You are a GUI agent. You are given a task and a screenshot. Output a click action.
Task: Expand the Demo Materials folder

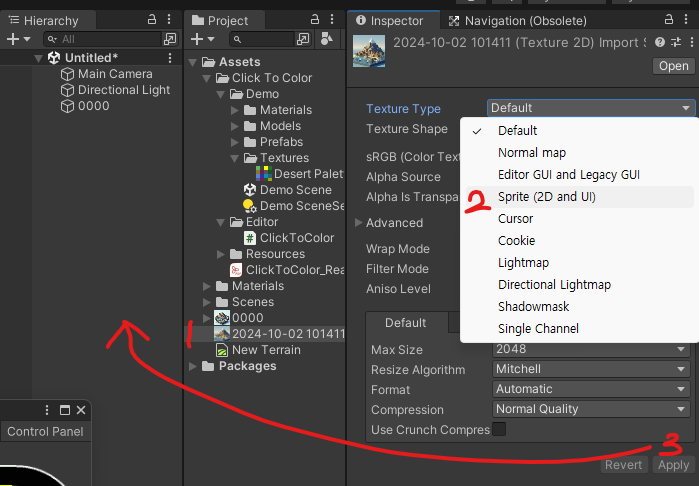click(235, 110)
